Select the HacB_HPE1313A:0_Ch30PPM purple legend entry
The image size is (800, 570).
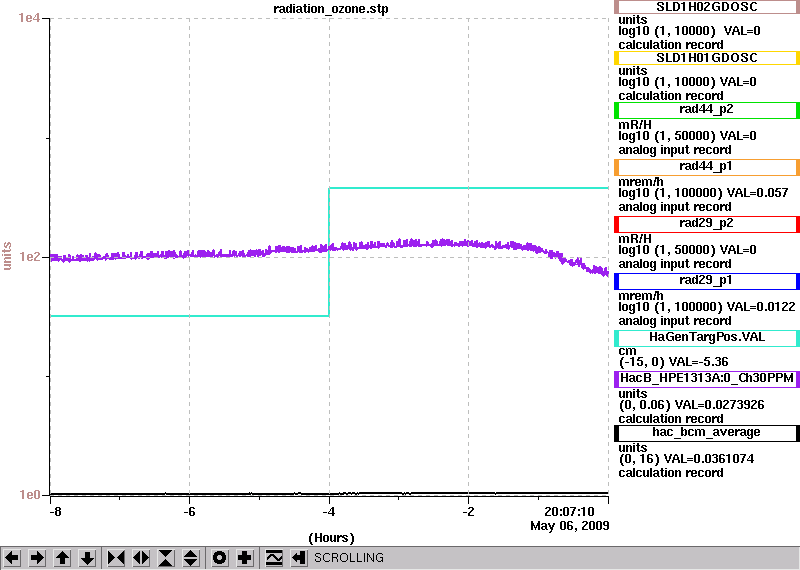coord(707,379)
